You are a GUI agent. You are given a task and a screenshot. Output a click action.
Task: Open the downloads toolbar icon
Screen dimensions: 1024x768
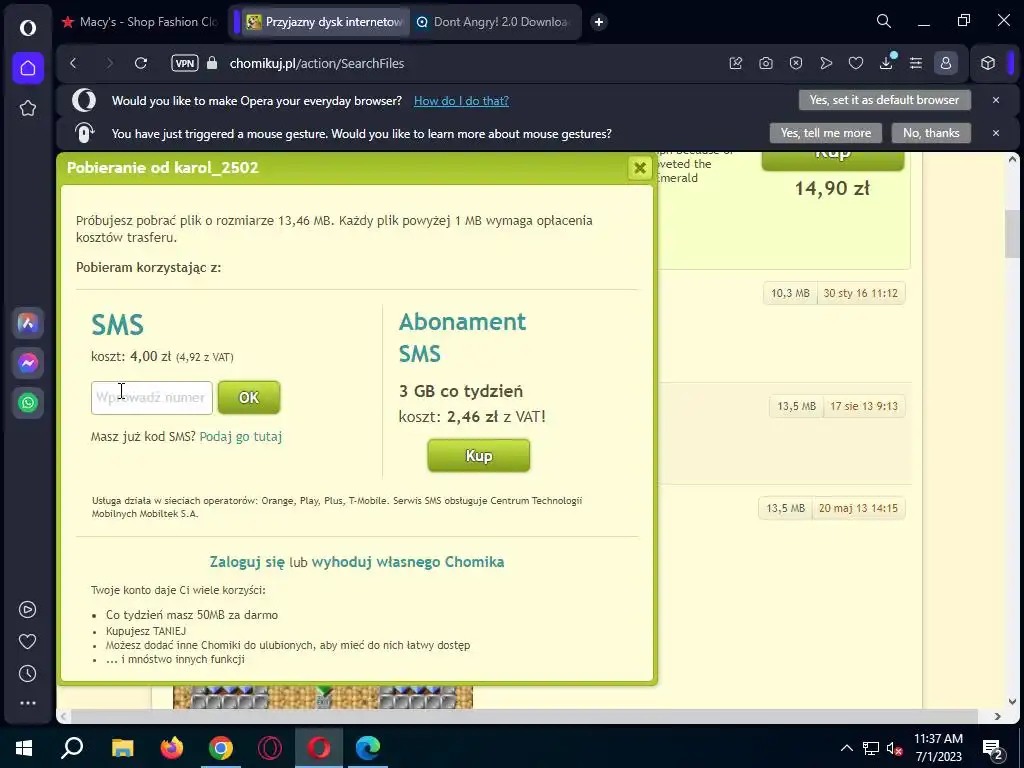[x=887, y=63]
